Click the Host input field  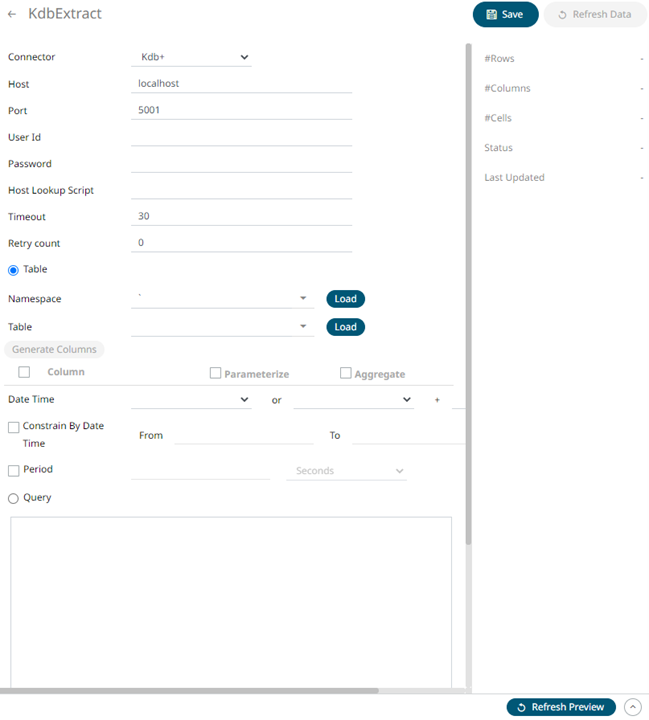pyautogui.click(x=241, y=84)
